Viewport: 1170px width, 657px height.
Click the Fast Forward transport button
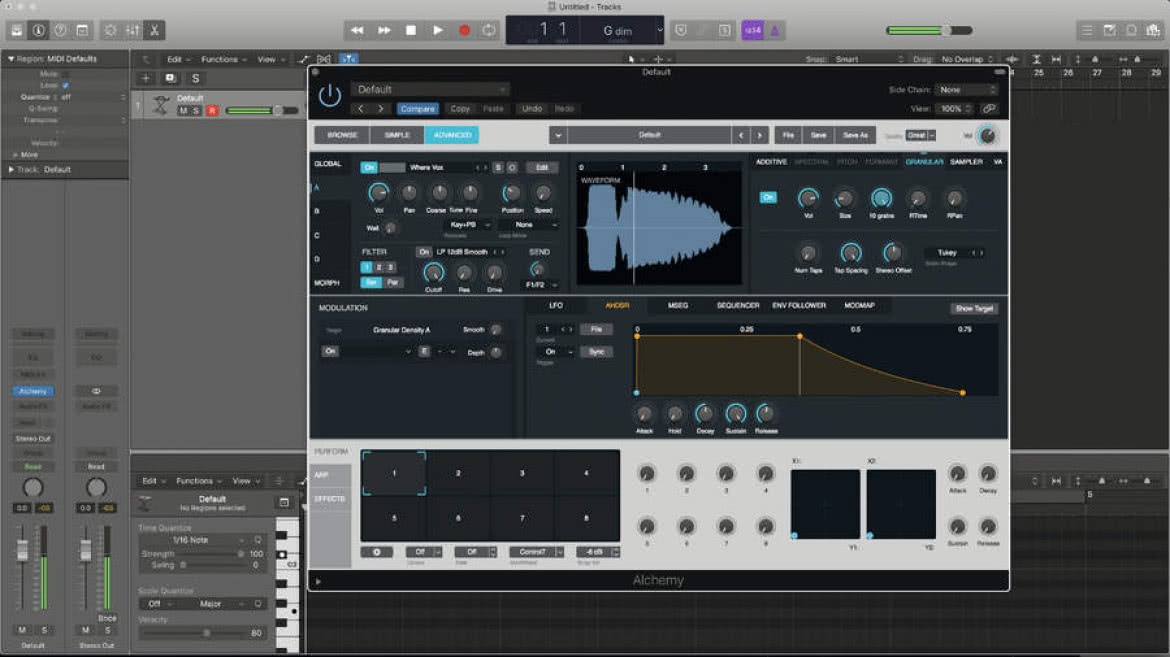(384, 31)
